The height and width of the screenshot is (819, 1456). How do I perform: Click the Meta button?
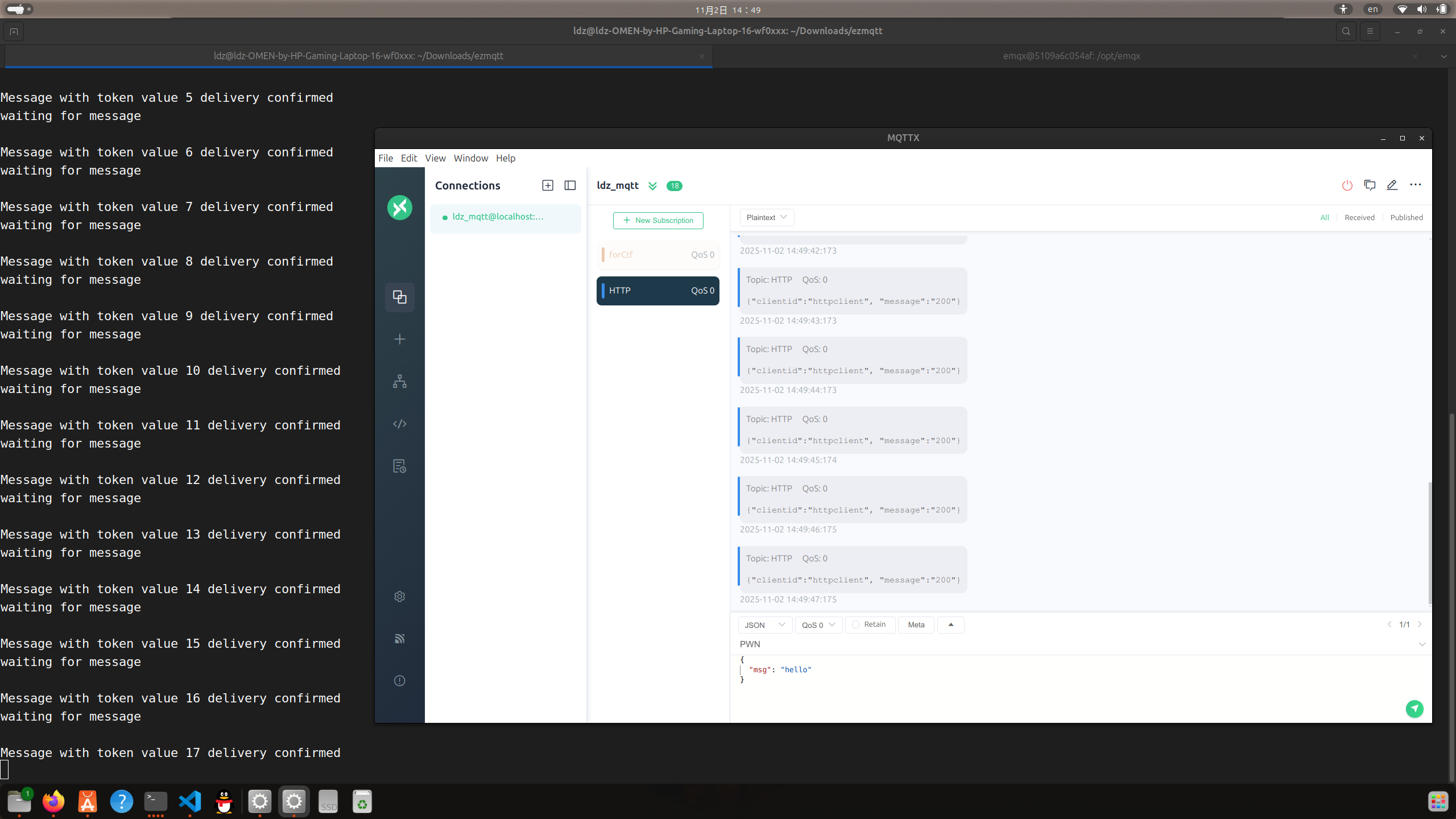916,624
